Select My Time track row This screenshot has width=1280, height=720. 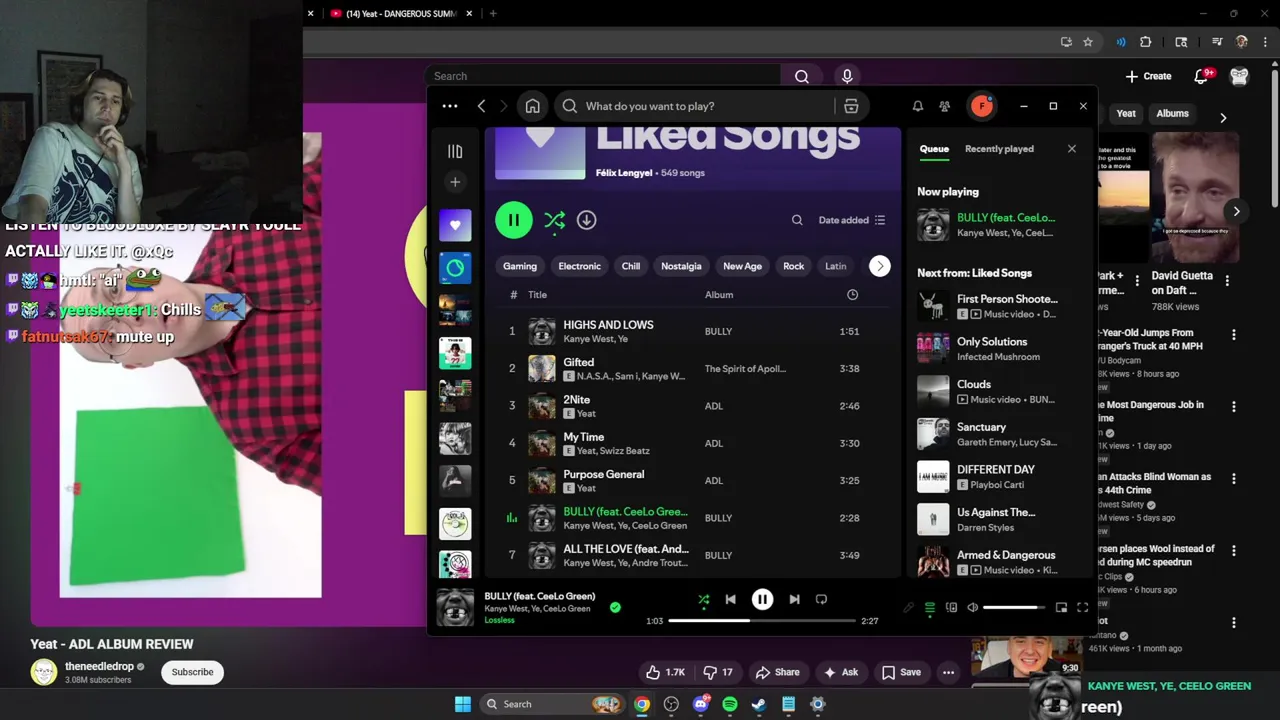point(694,443)
